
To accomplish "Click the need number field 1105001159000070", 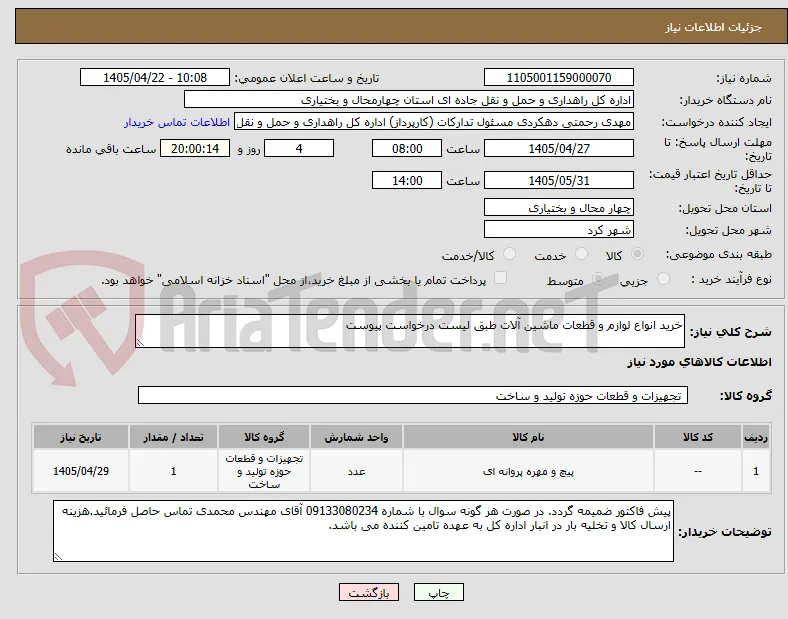I will click(559, 78).
